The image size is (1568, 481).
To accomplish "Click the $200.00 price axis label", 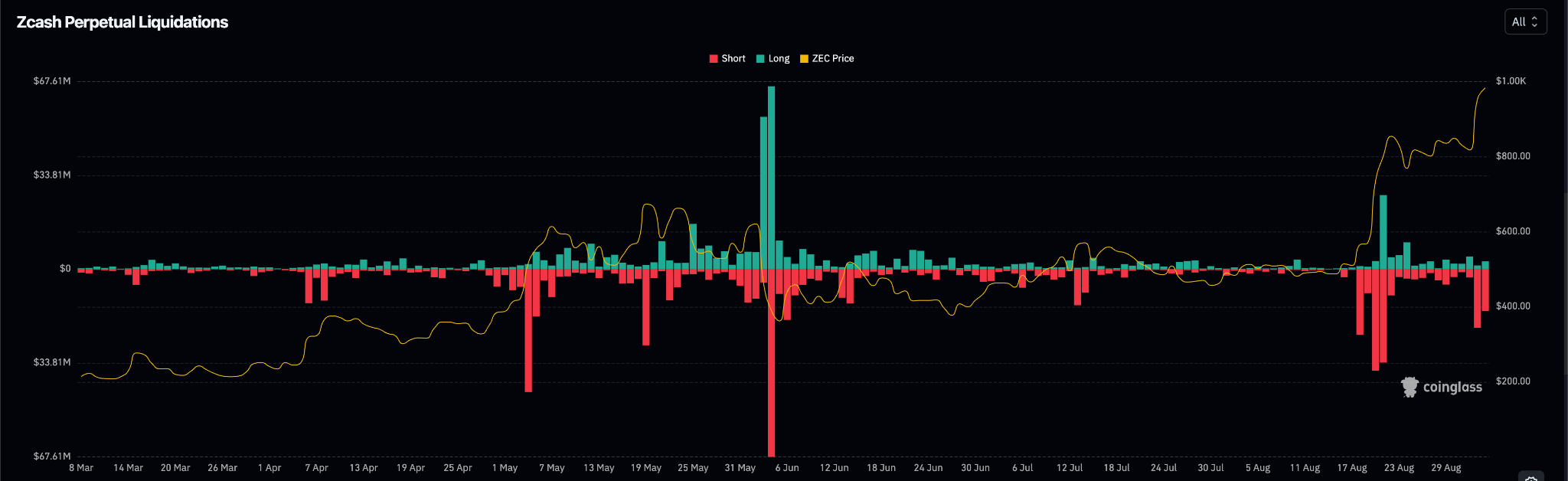I will click(1513, 381).
